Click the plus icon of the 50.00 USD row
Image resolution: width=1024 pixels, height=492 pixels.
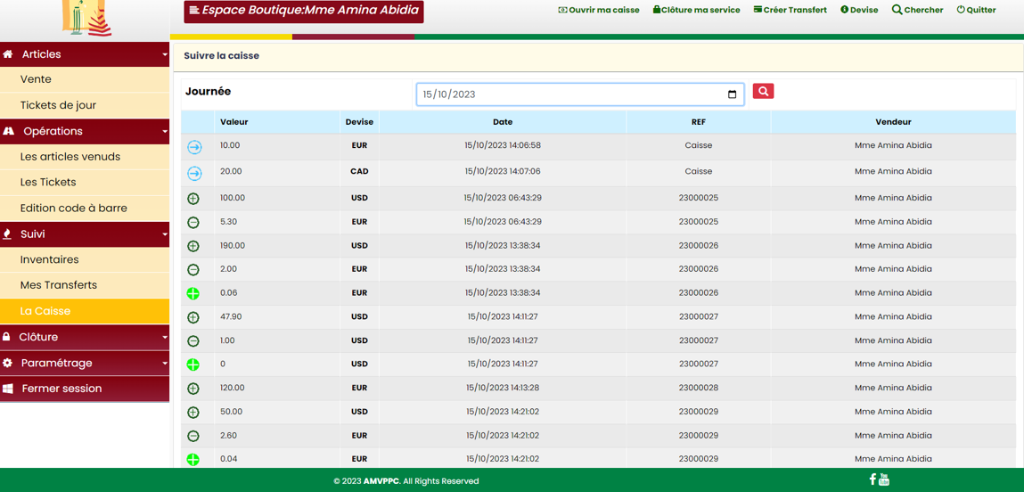(x=193, y=412)
